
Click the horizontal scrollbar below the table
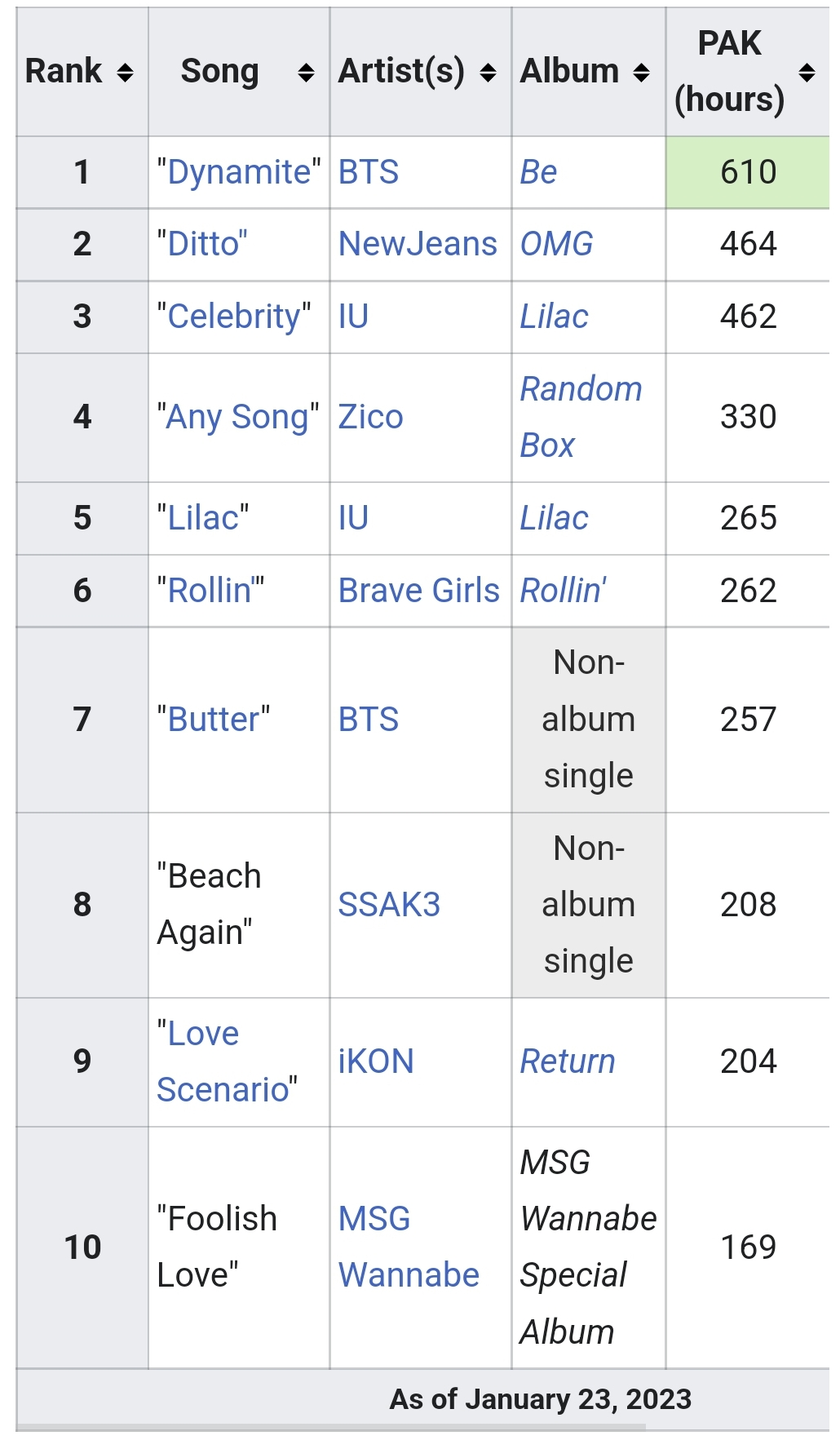pos(331,1428)
